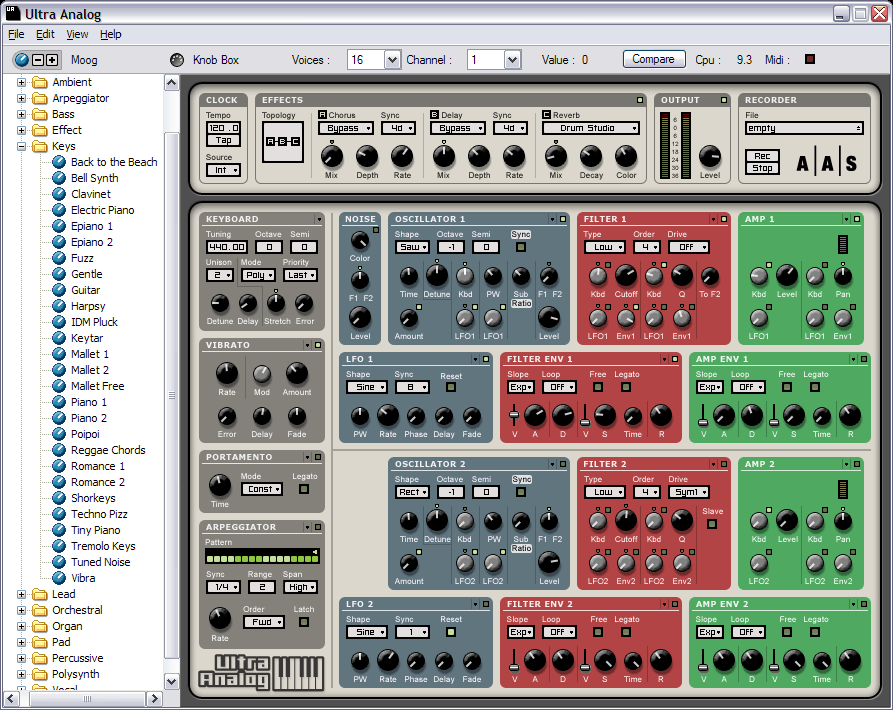Select the Bell Synth preset icon

click(x=59, y=178)
